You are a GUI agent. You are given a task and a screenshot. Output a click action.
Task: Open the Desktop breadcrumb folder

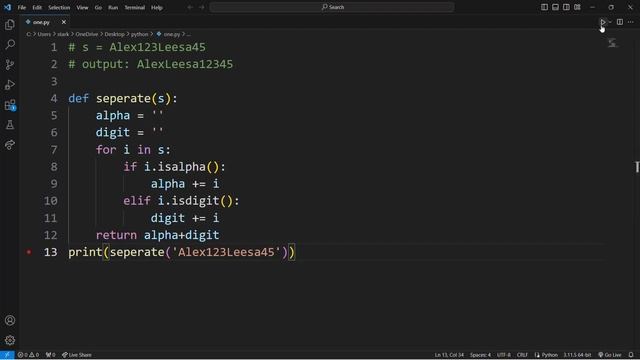[114, 34]
